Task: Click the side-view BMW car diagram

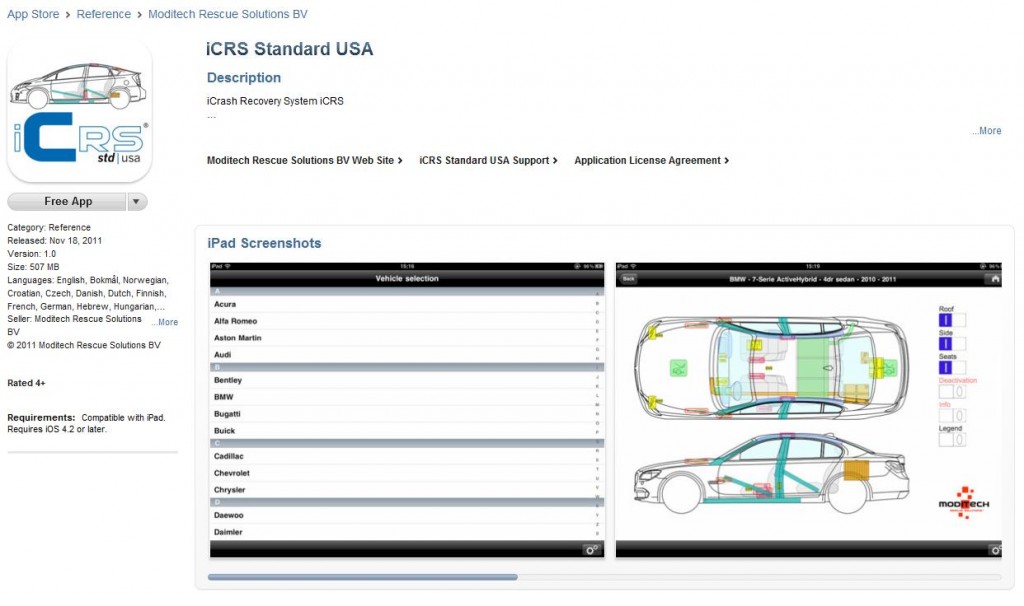Action: click(x=771, y=472)
